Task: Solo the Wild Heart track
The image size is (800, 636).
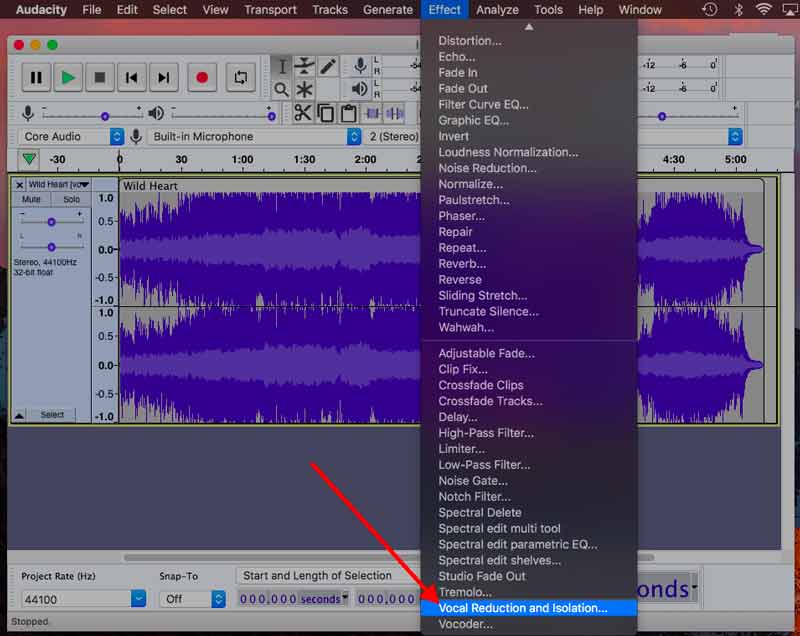Action: [71, 199]
